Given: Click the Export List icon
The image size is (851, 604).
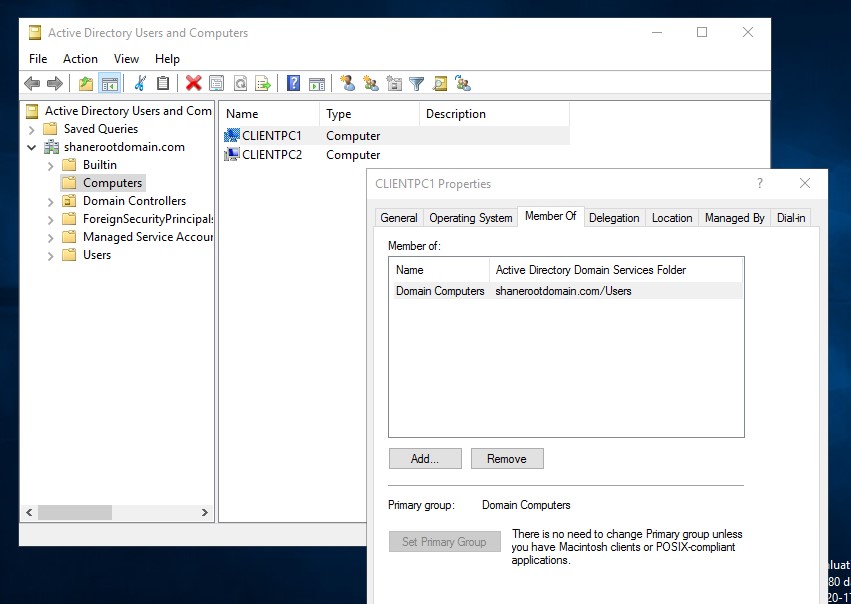Looking at the screenshot, I should (263, 84).
